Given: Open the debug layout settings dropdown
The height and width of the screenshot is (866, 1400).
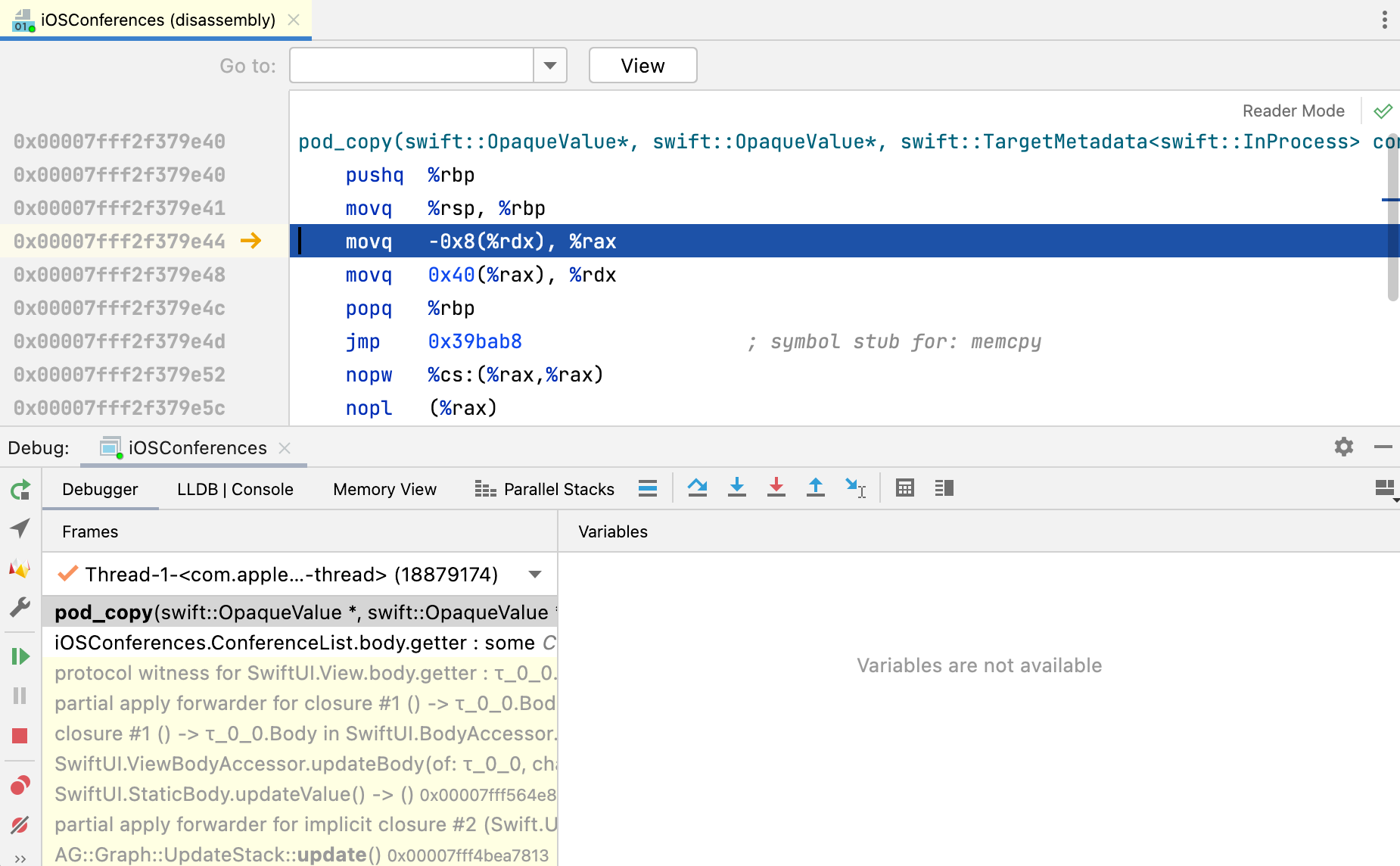Looking at the screenshot, I should tap(1385, 488).
